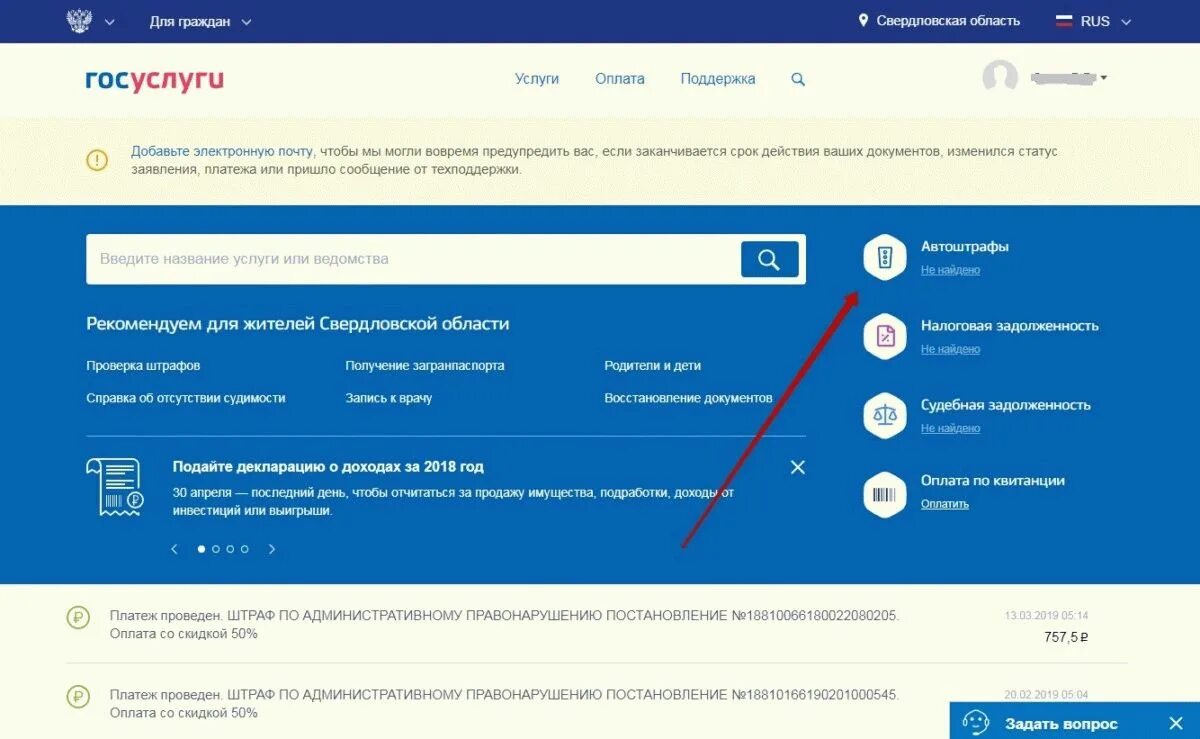Click 'Не найдено' under Налоговая задолженность
The width and height of the screenshot is (1200, 739).
(950, 349)
